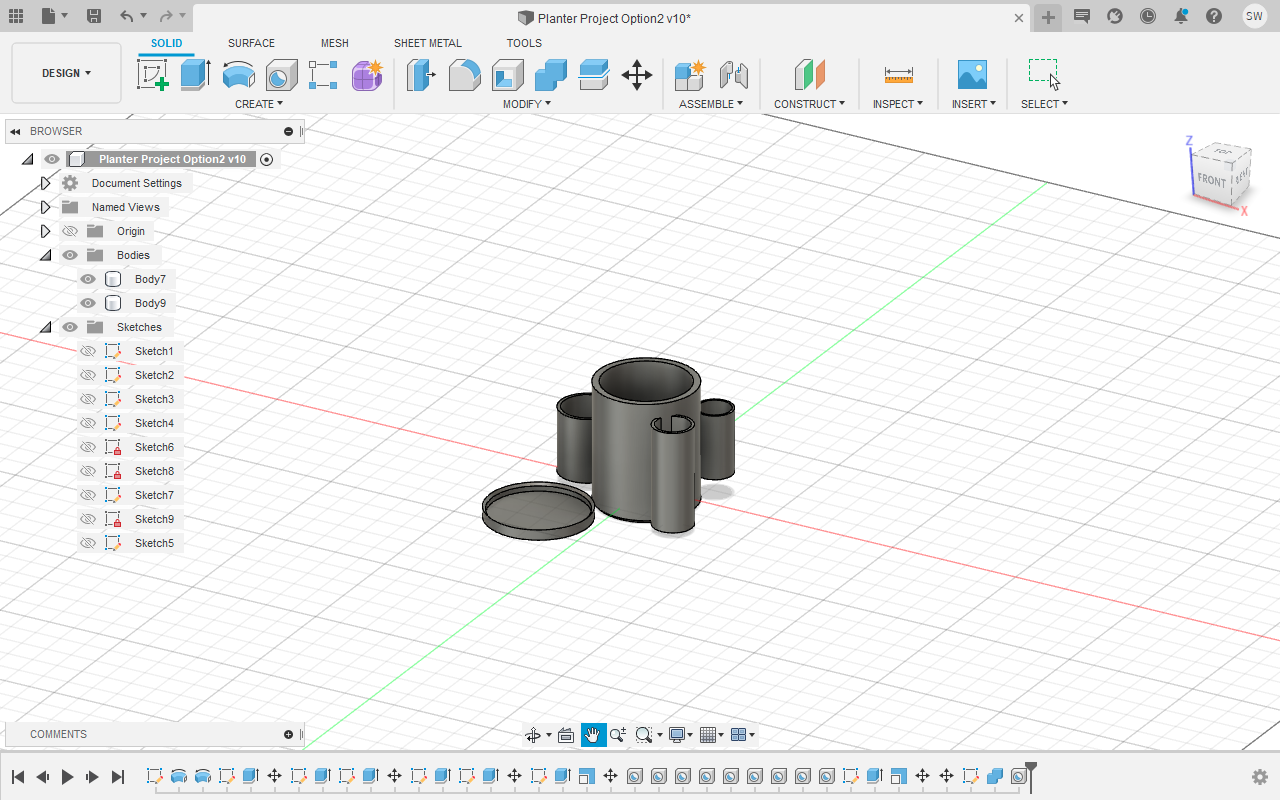Select the Extrude tool in the Create panel

[194, 75]
